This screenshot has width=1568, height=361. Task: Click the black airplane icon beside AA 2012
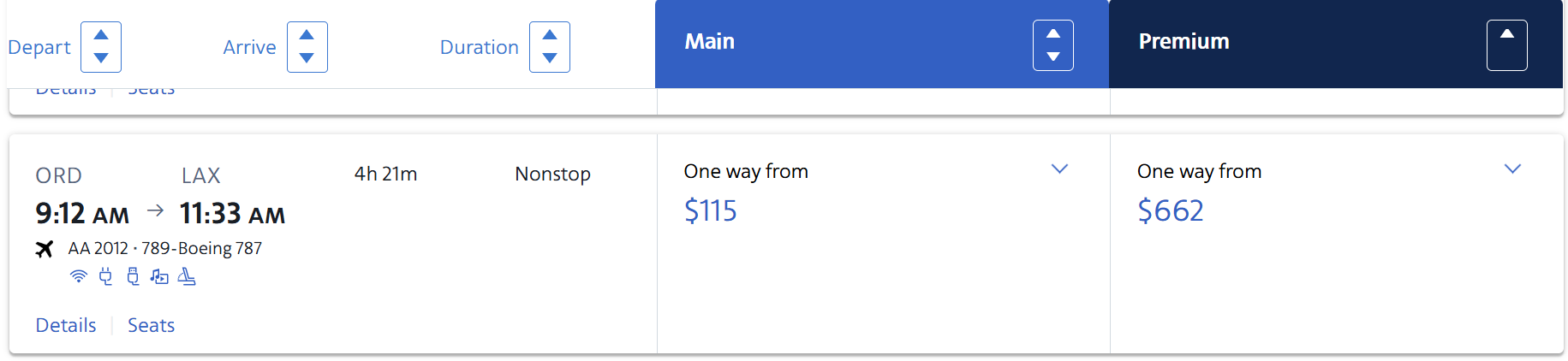coord(45,249)
